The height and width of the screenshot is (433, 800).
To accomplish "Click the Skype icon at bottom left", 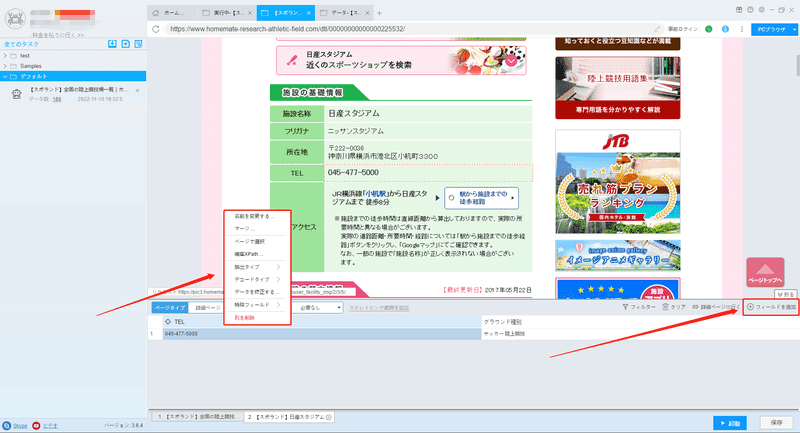I will [x=7, y=425].
